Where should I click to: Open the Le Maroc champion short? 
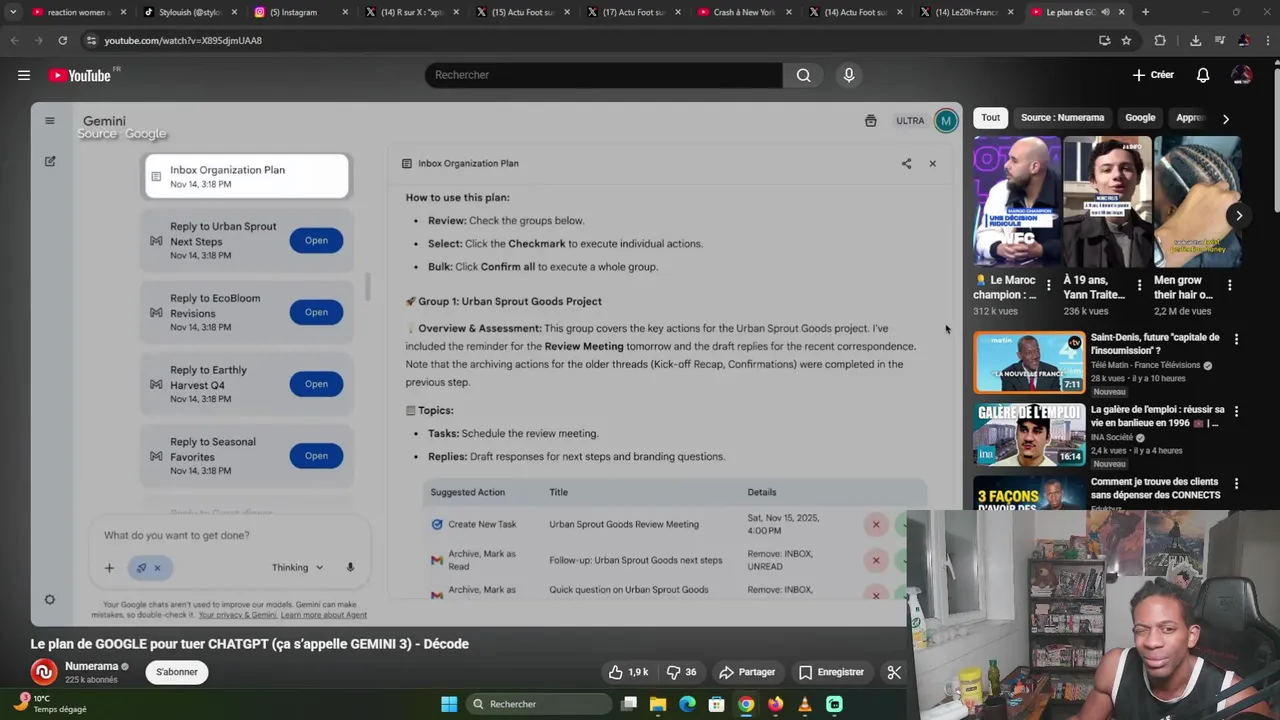tap(1017, 203)
